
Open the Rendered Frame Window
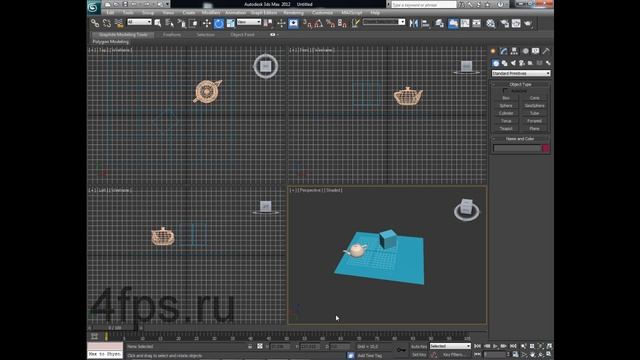(516, 23)
